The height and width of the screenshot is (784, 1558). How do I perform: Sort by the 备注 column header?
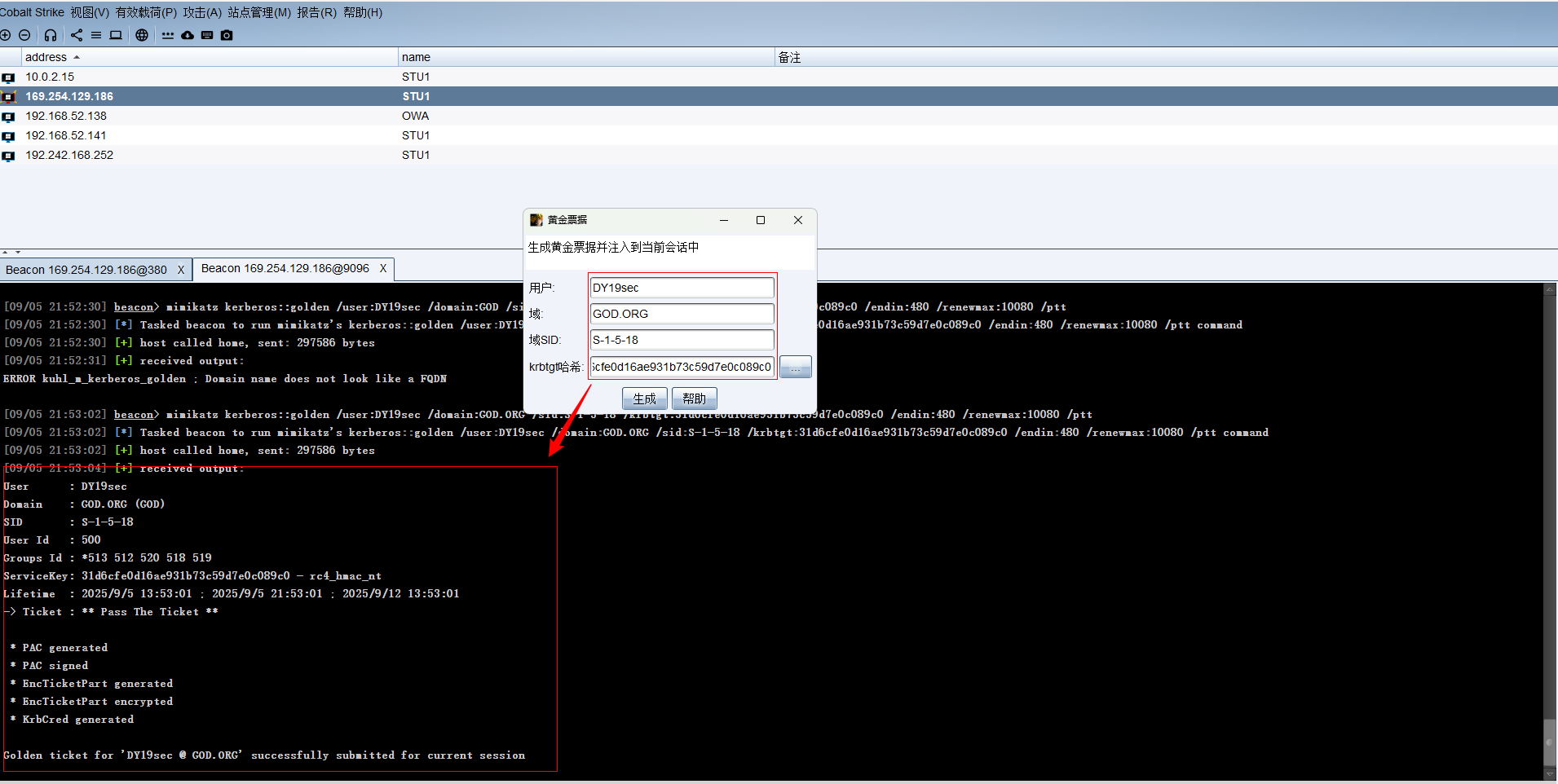(x=1166, y=57)
